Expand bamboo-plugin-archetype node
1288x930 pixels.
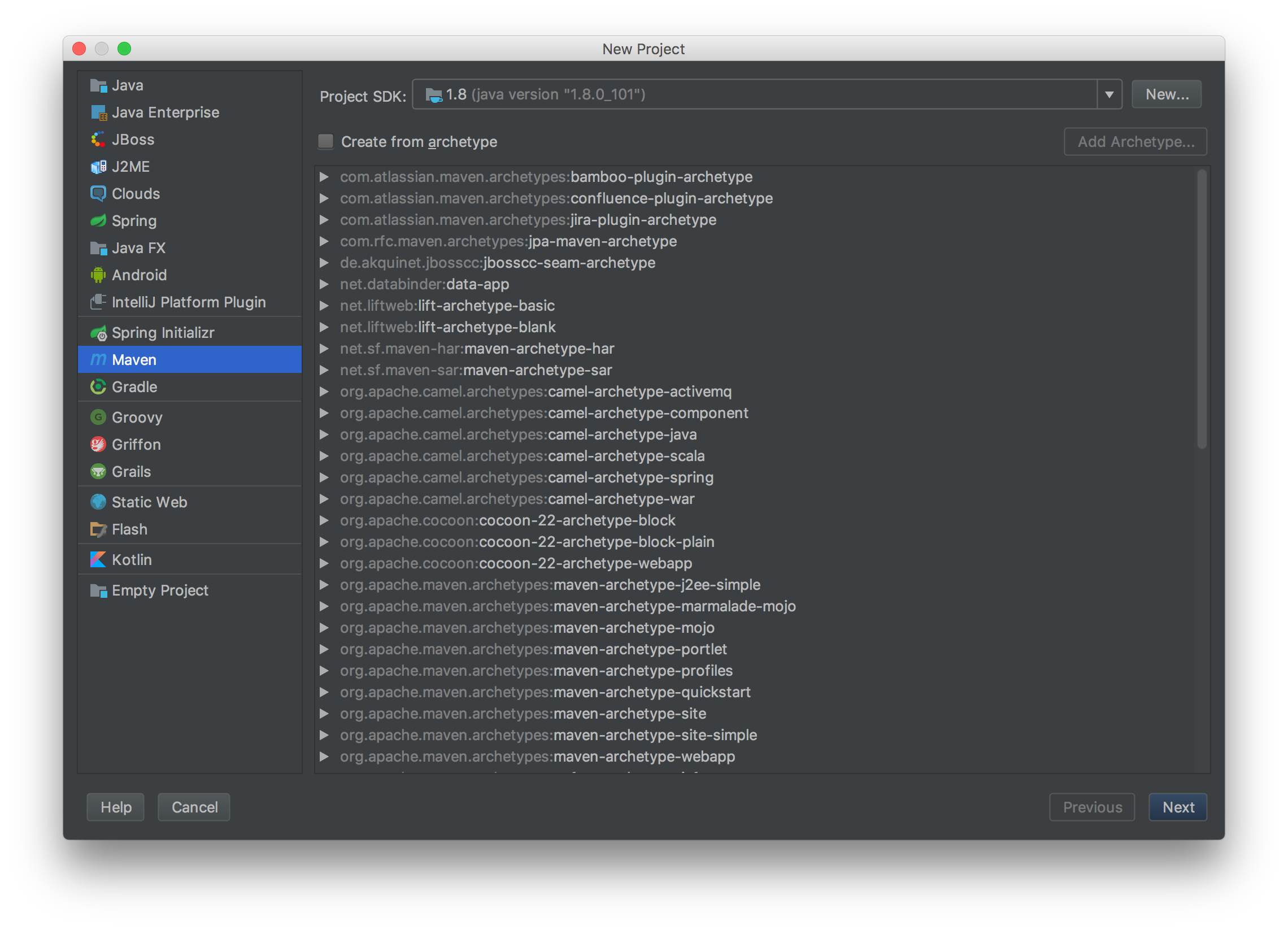click(x=324, y=177)
